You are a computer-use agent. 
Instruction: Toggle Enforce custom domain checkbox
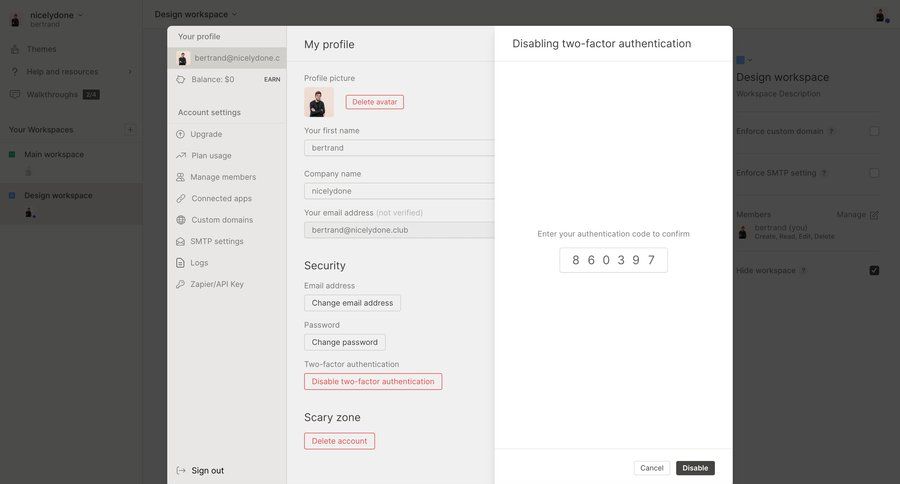click(x=874, y=131)
